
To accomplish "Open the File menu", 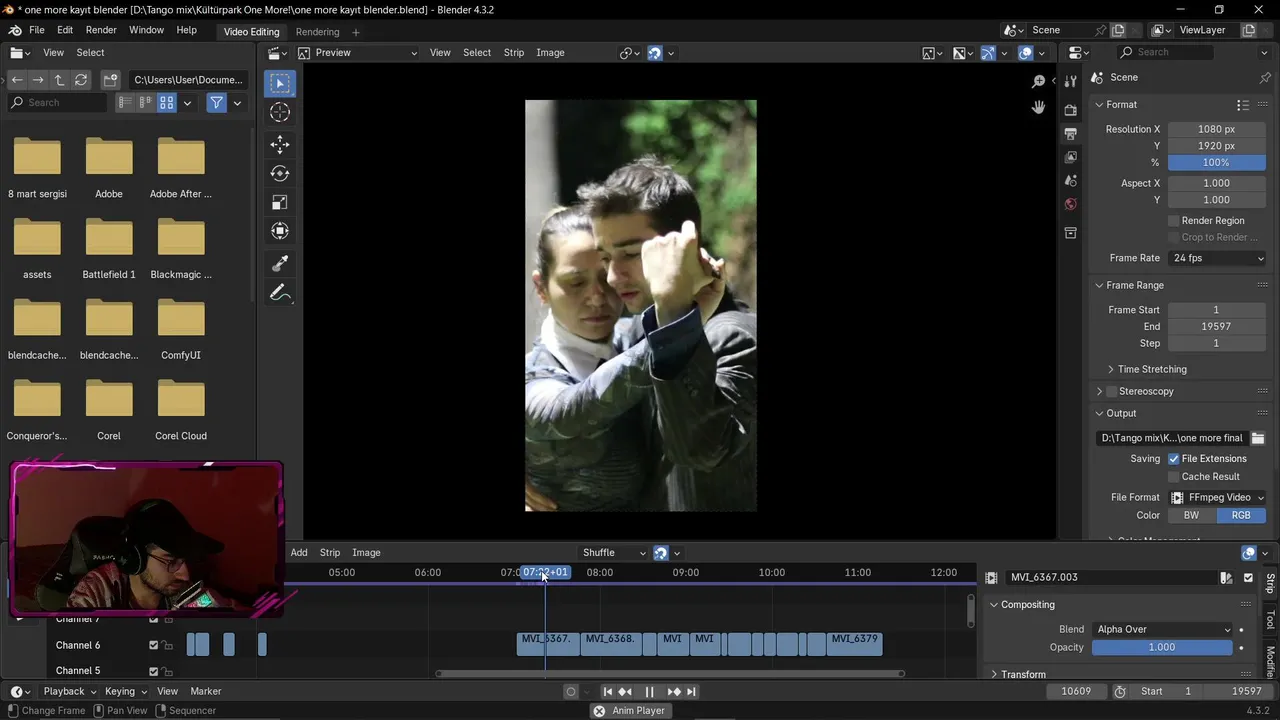I will point(37,30).
